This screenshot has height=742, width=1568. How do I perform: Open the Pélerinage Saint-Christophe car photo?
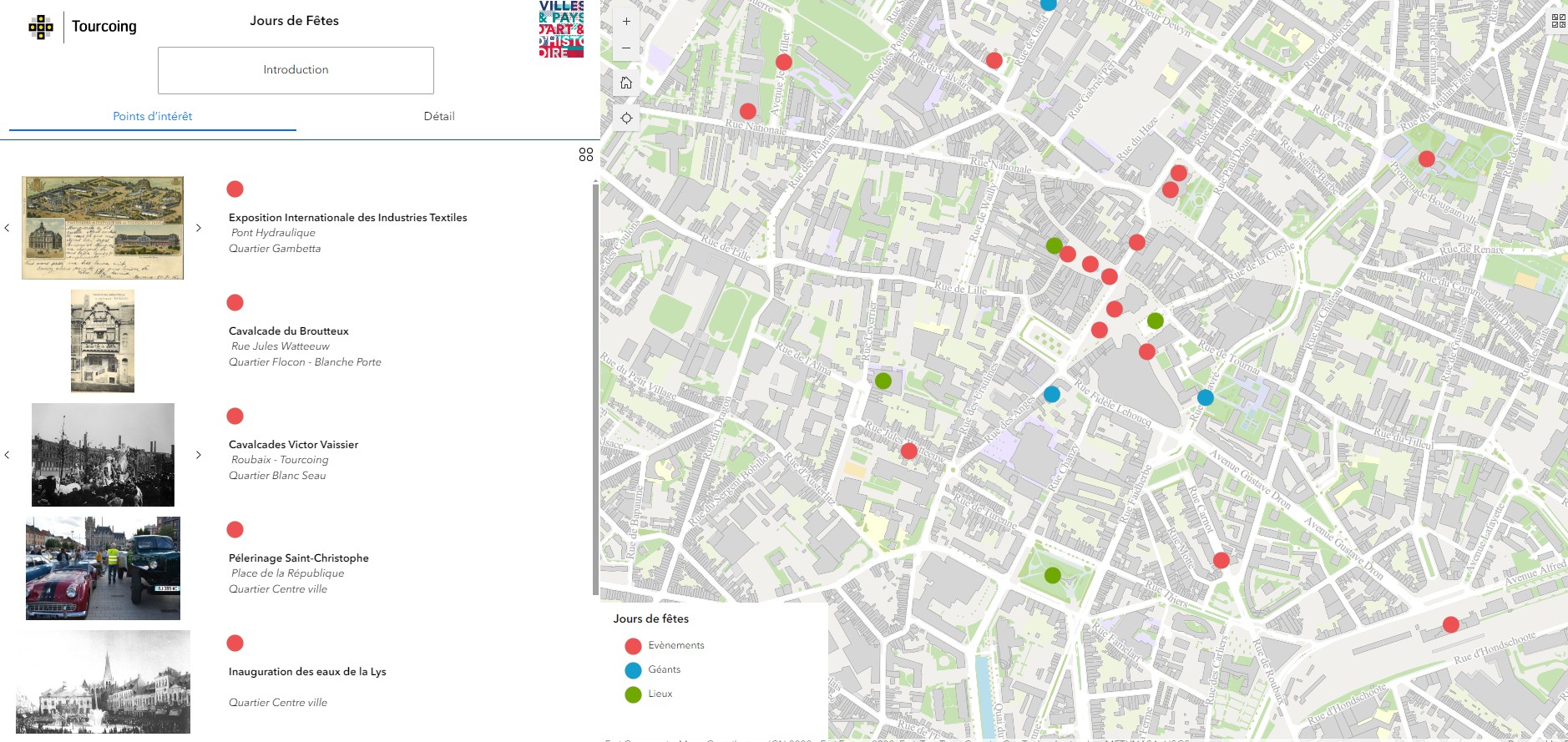tap(103, 568)
